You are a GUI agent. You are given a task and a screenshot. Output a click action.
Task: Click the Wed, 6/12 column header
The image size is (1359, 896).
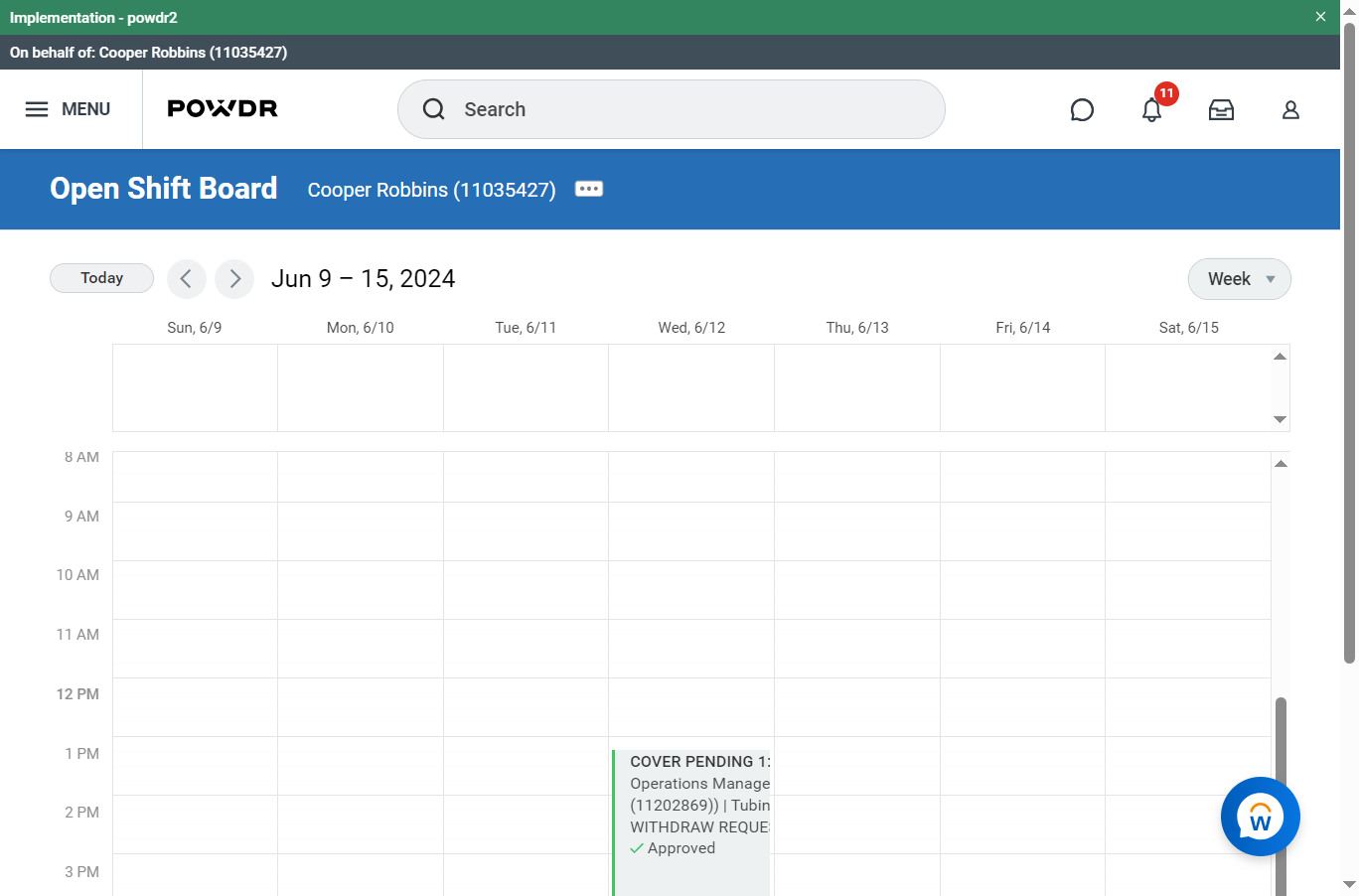[x=691, y=328]
